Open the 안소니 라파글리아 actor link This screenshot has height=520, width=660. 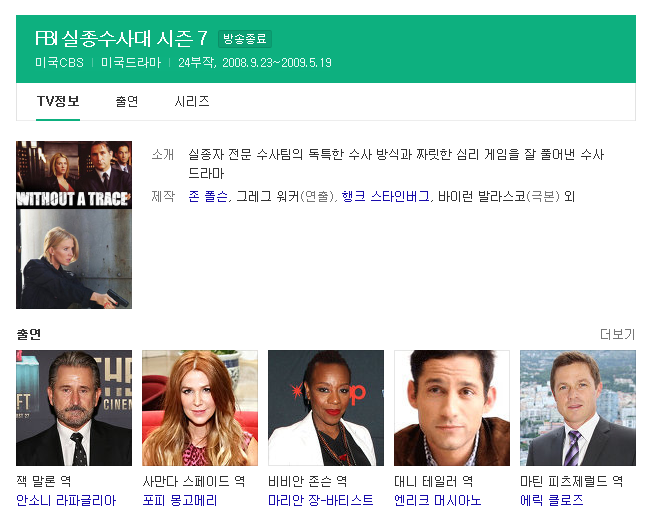point(66,500)
